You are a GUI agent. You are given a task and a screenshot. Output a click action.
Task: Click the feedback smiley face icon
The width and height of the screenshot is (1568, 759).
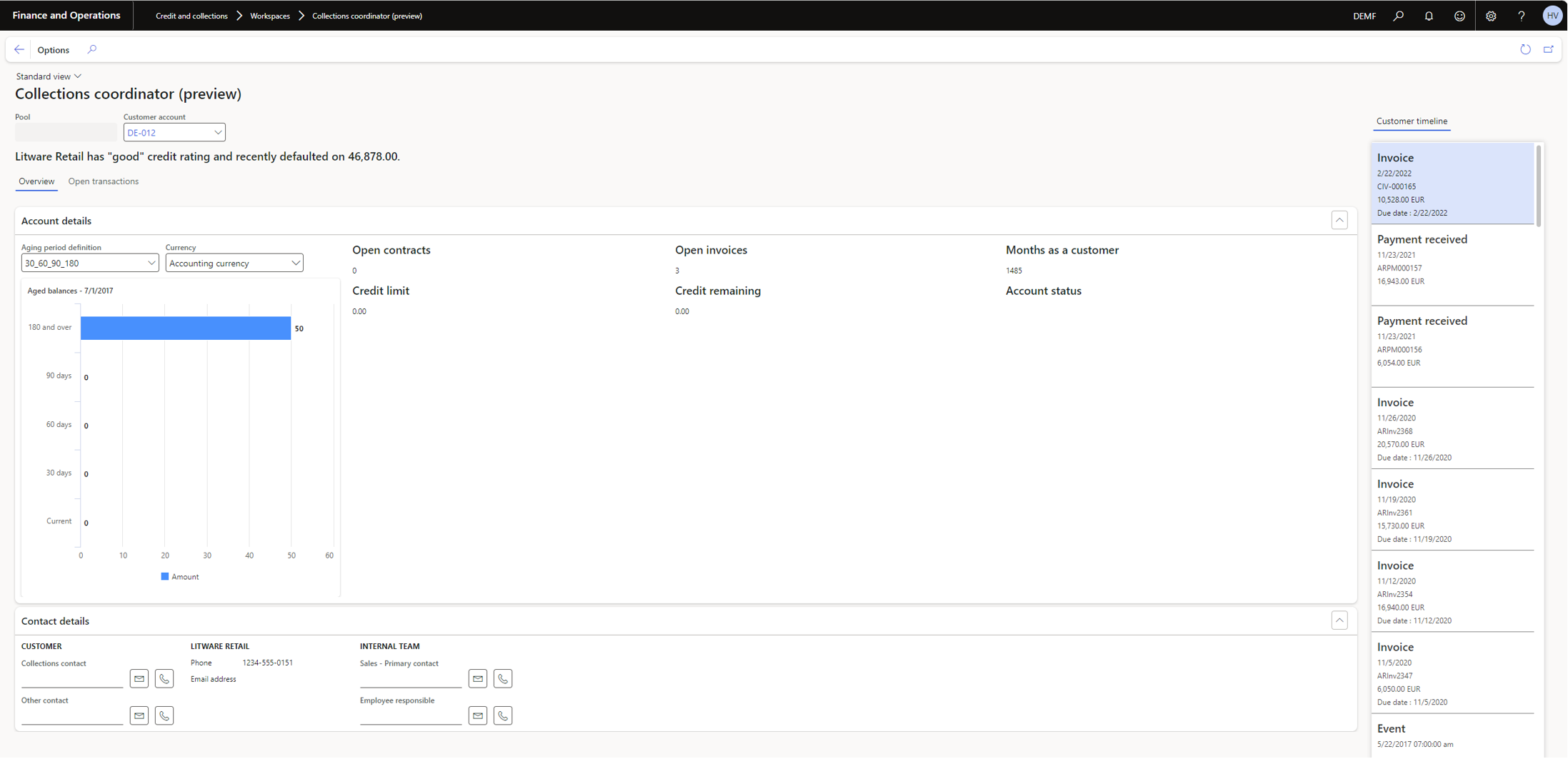point(1459,16)
